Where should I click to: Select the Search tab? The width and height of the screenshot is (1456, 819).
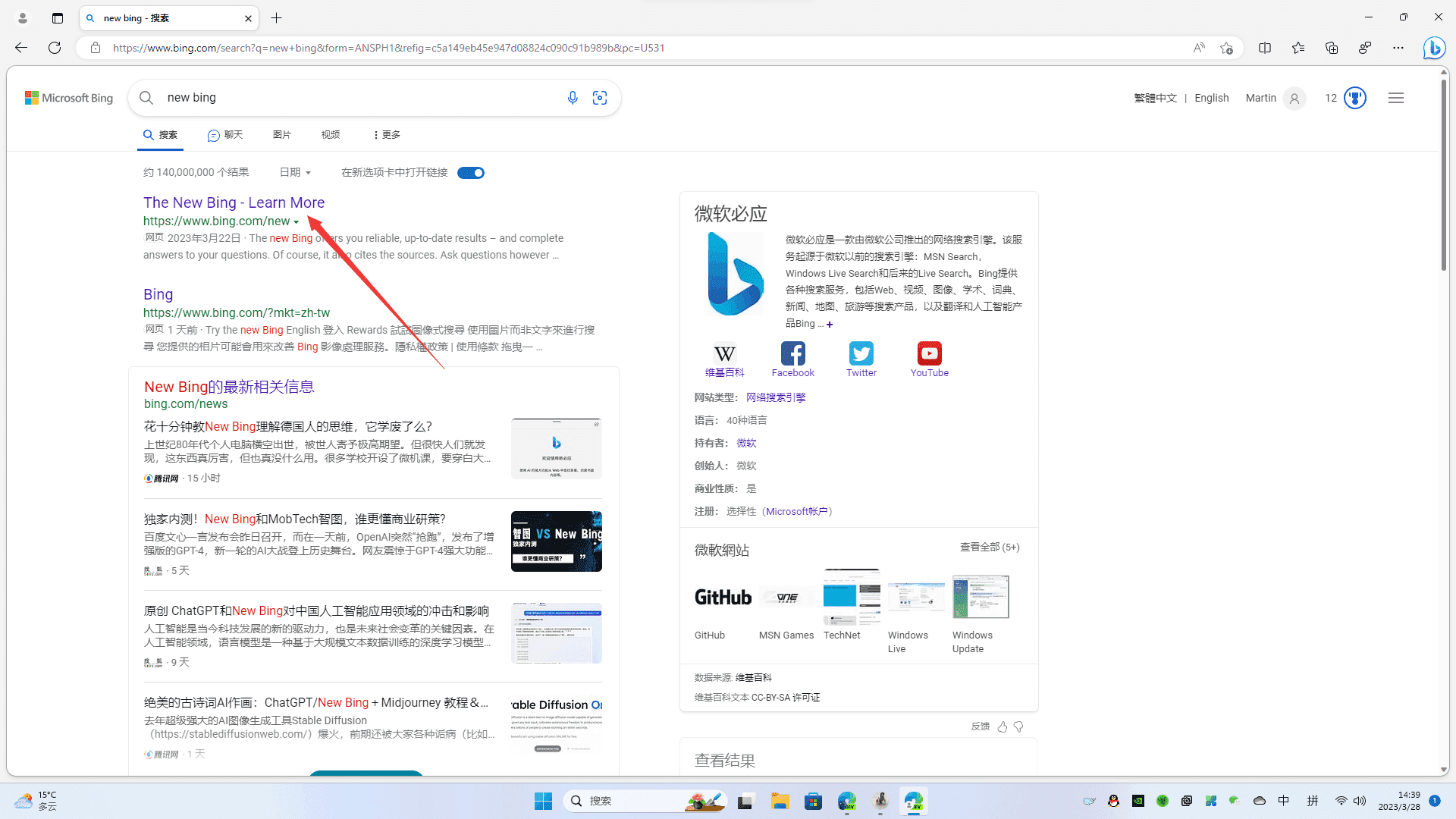160,135
